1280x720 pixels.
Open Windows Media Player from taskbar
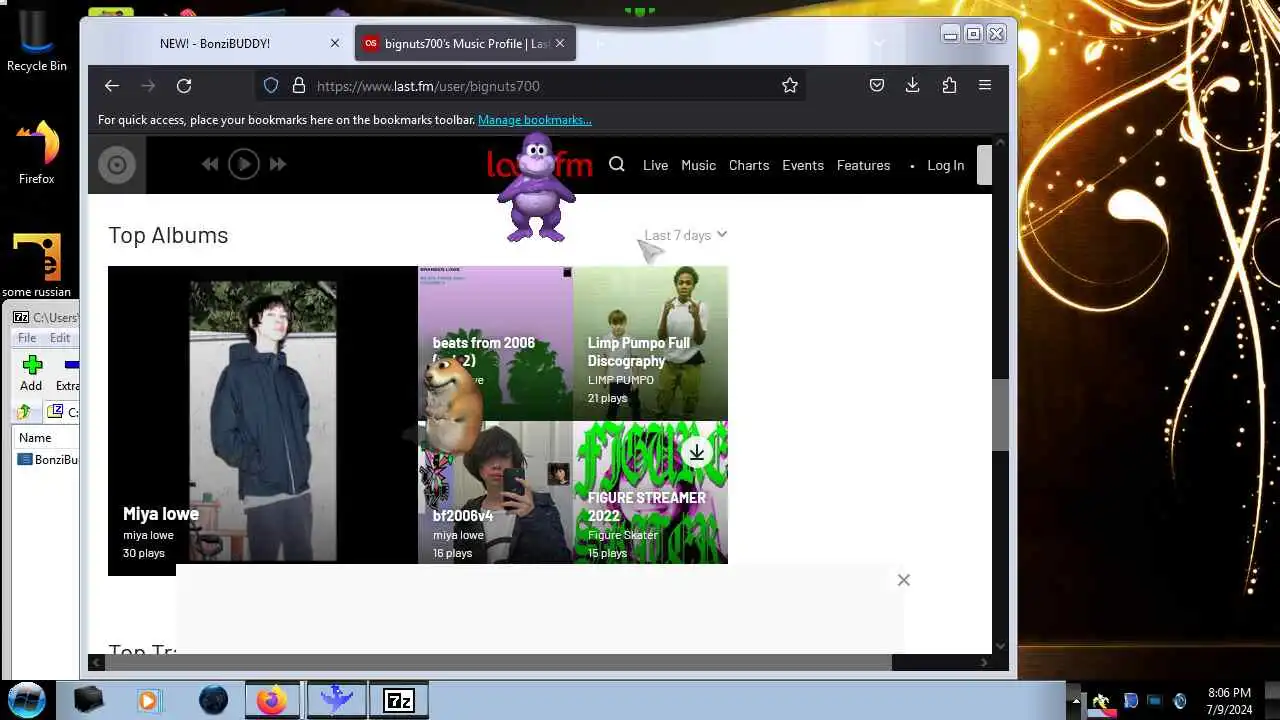point(148,700)
